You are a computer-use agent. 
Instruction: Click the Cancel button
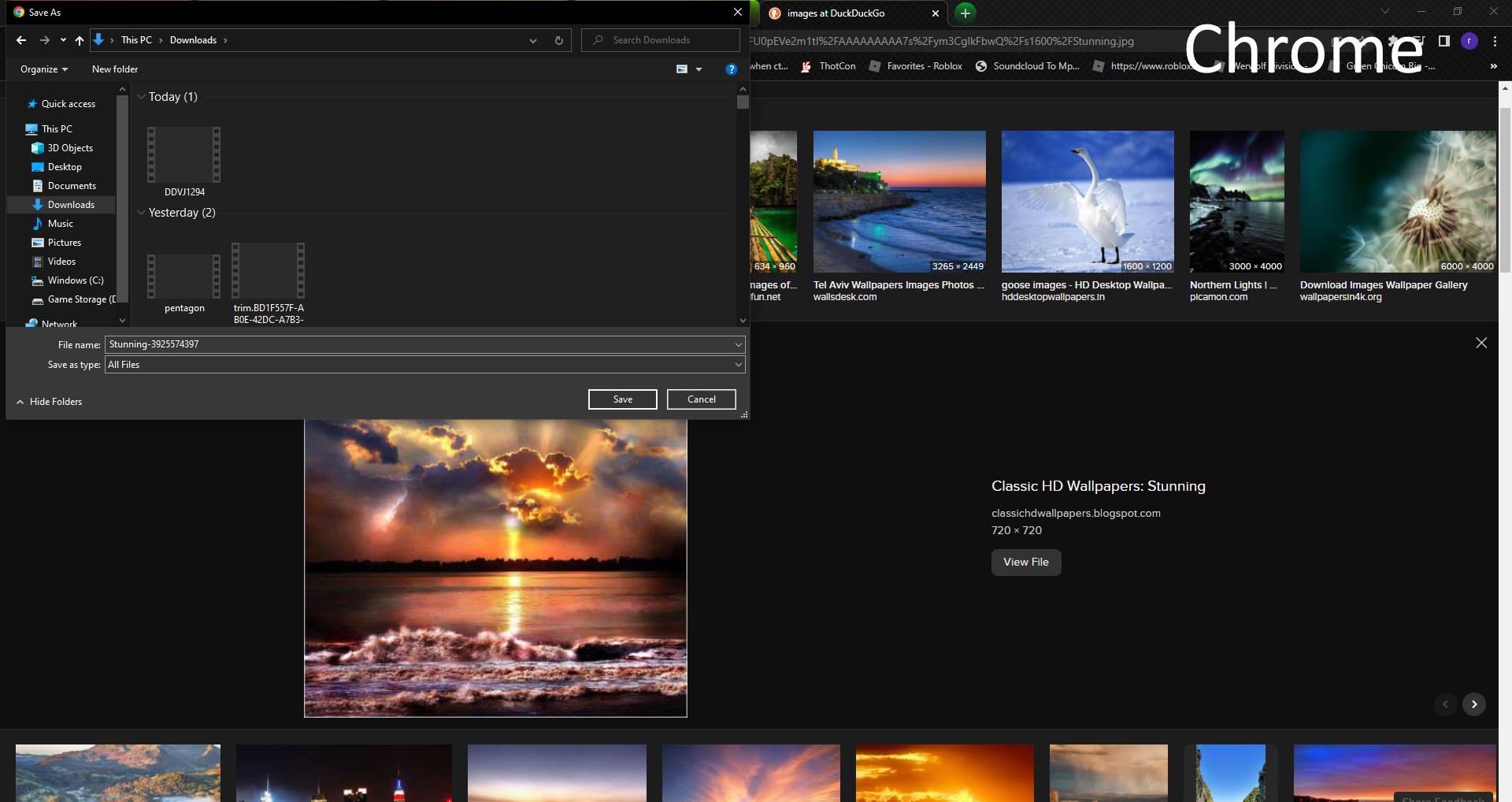[702, 399]
